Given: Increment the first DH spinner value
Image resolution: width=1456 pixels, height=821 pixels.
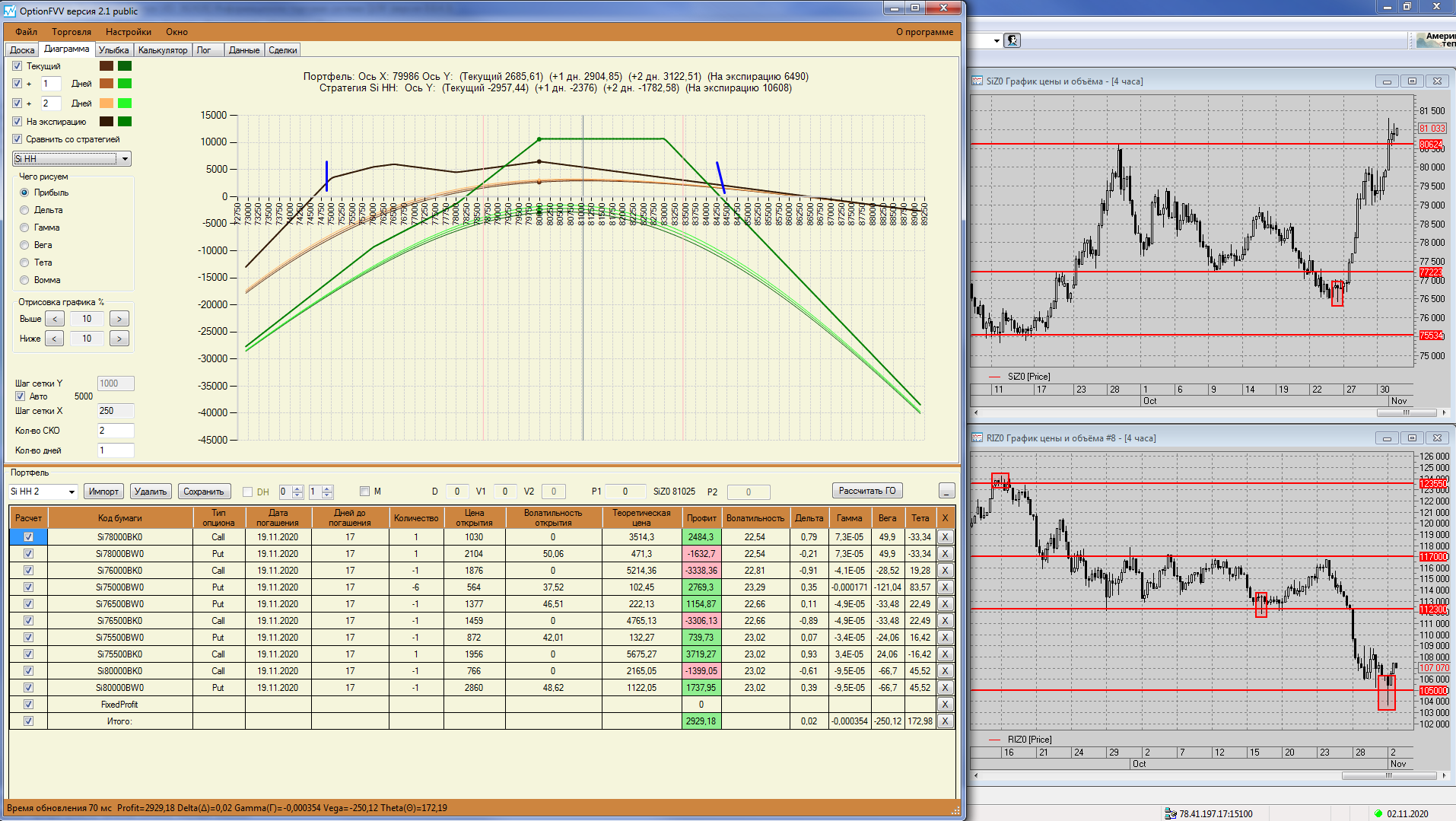Looking at the screenshot, I should coord(297,488).
